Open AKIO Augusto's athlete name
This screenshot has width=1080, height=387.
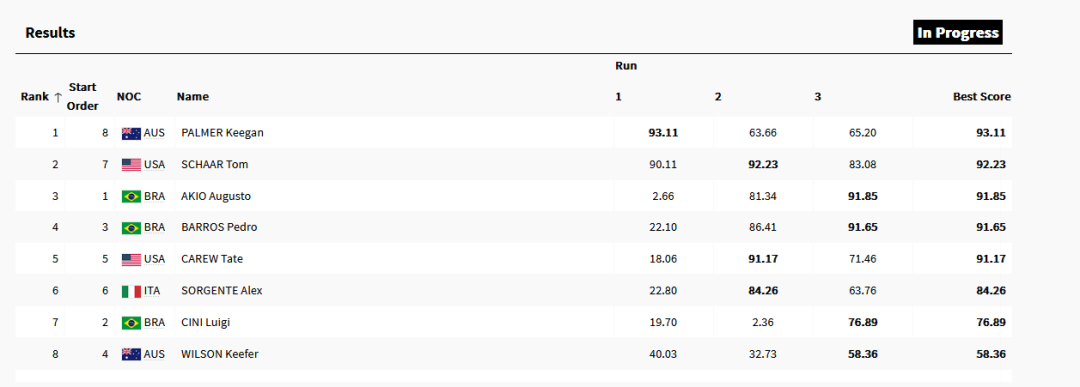tap(216, 196)
